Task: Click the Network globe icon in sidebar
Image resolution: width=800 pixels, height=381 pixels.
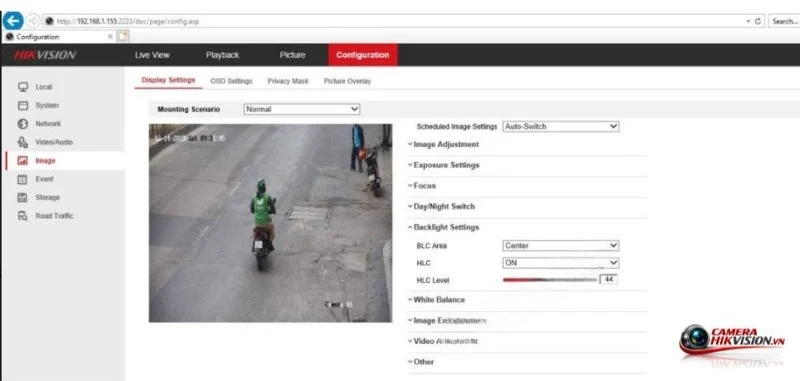Action: (x=22, y=124)
